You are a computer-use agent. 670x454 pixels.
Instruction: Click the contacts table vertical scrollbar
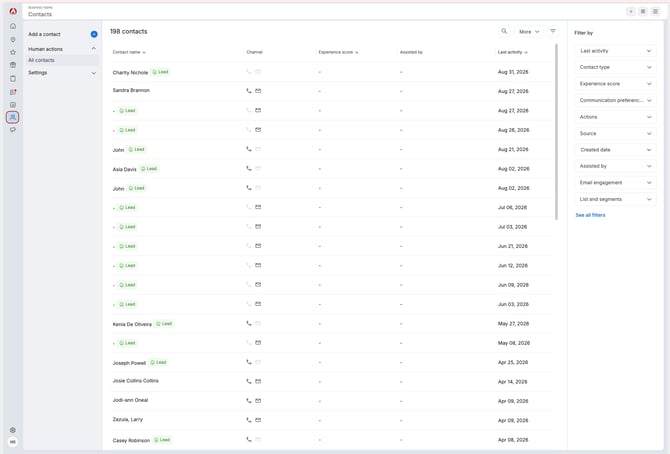[556, 131]
